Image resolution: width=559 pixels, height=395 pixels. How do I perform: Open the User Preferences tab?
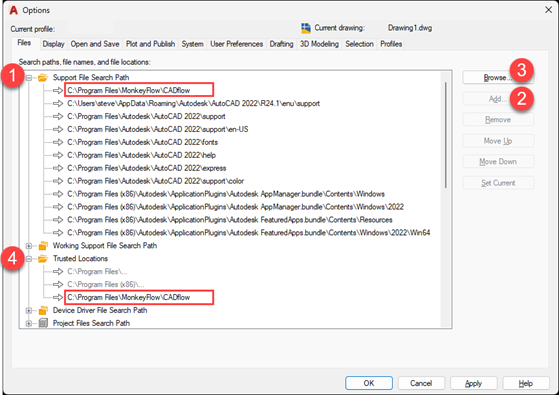[236, 44]
